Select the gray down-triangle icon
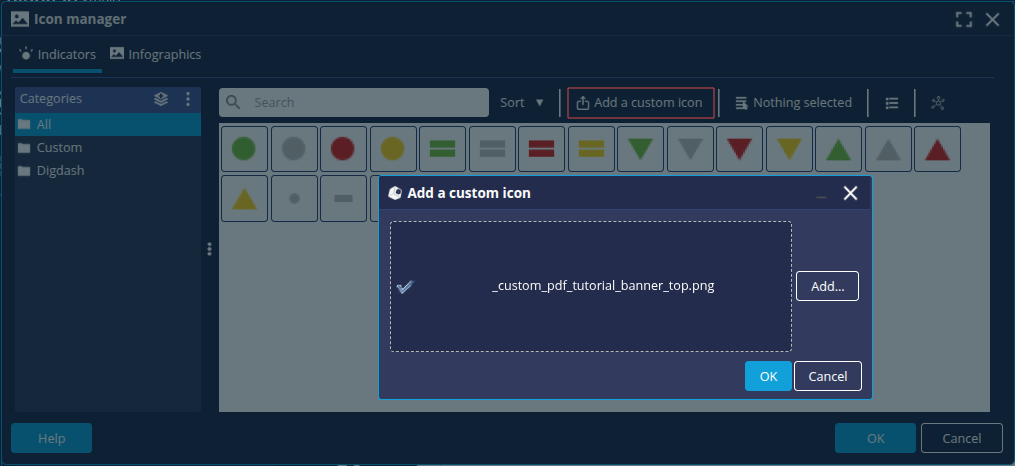 690,149
